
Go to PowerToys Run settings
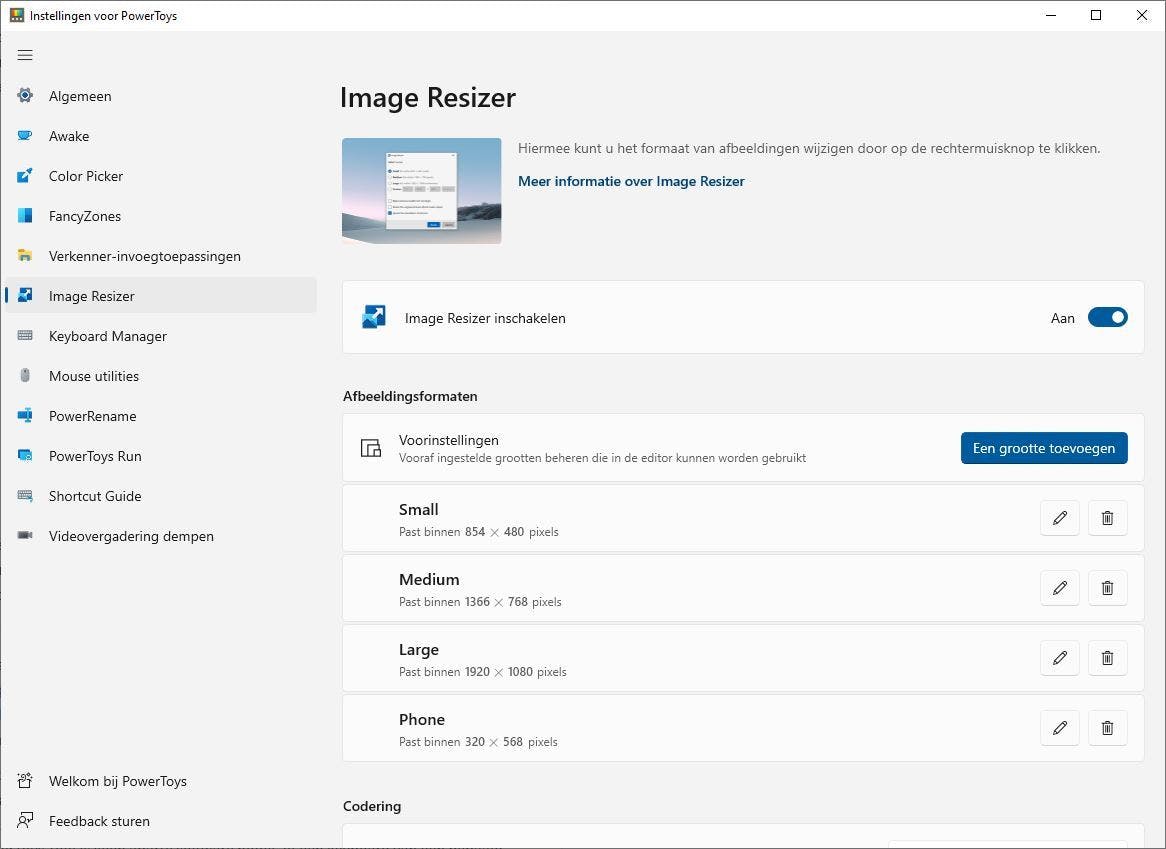pyautogui.click(x=95, y=456)
